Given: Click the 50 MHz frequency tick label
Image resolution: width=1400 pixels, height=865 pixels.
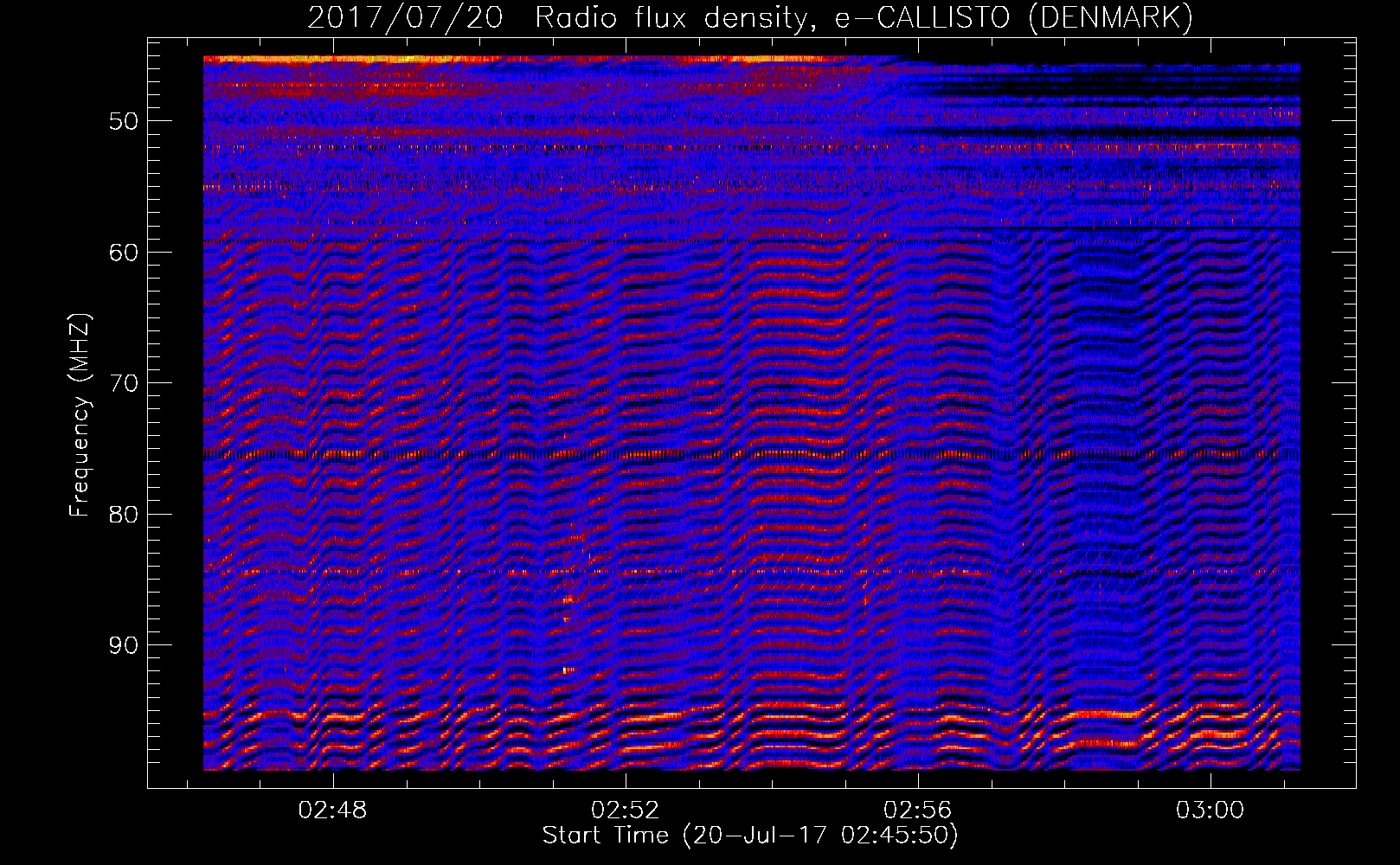Looking at the screenshot, I should [x=124, y=121].
